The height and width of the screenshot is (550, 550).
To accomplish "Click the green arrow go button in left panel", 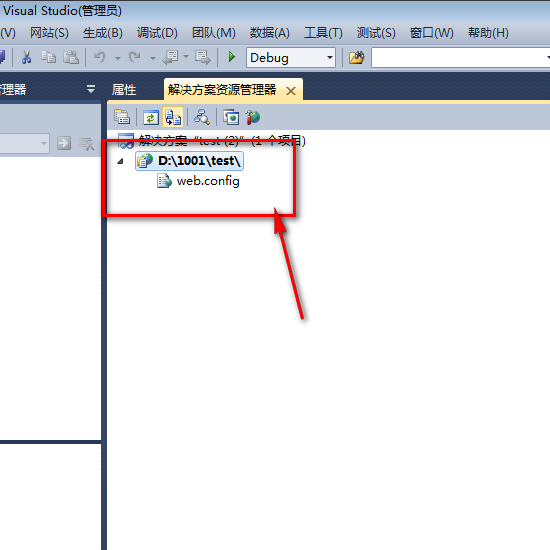I will coord(64,143).
